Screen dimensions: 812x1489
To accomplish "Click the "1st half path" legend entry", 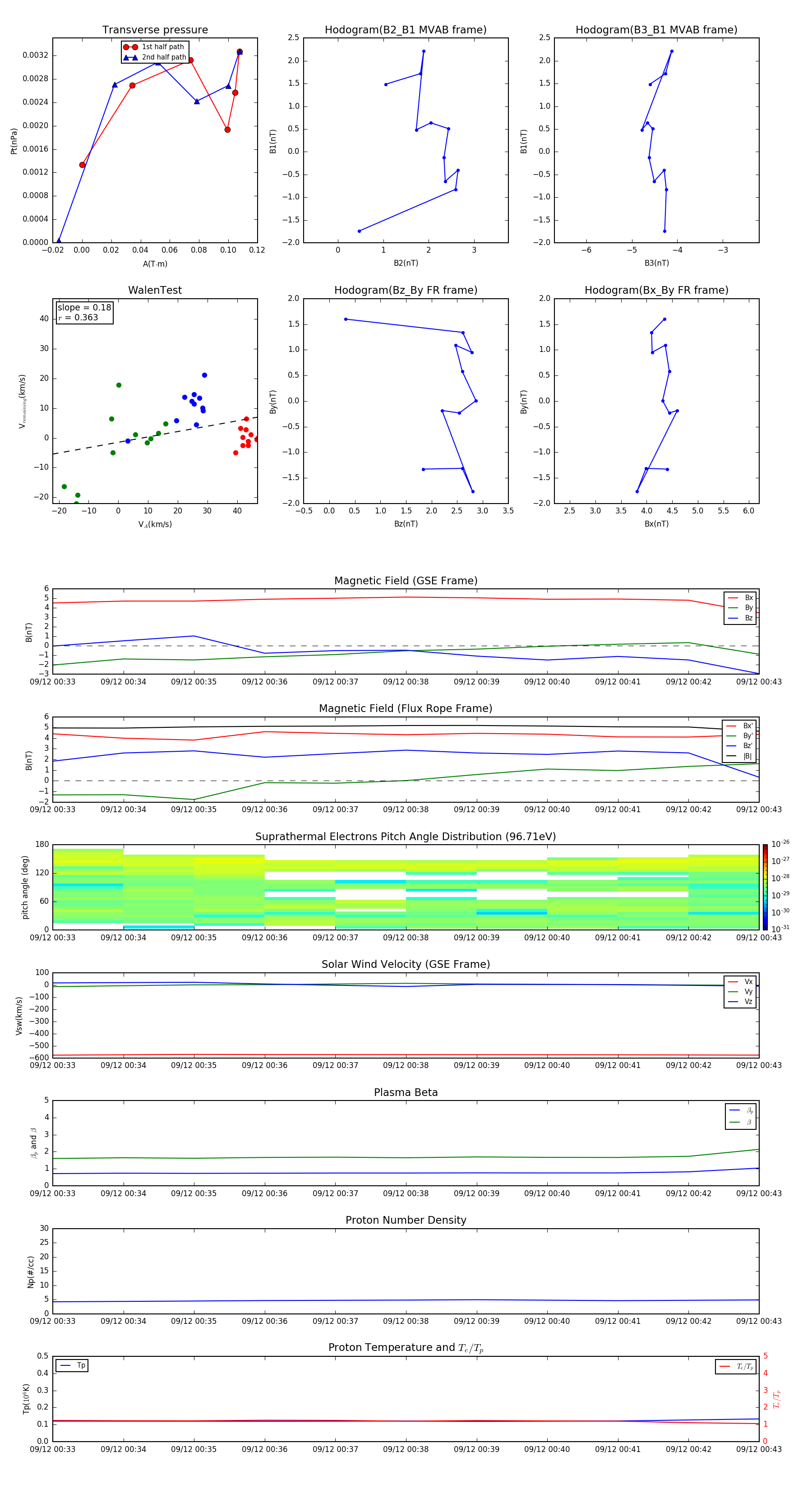I will (x=154, y=47).
